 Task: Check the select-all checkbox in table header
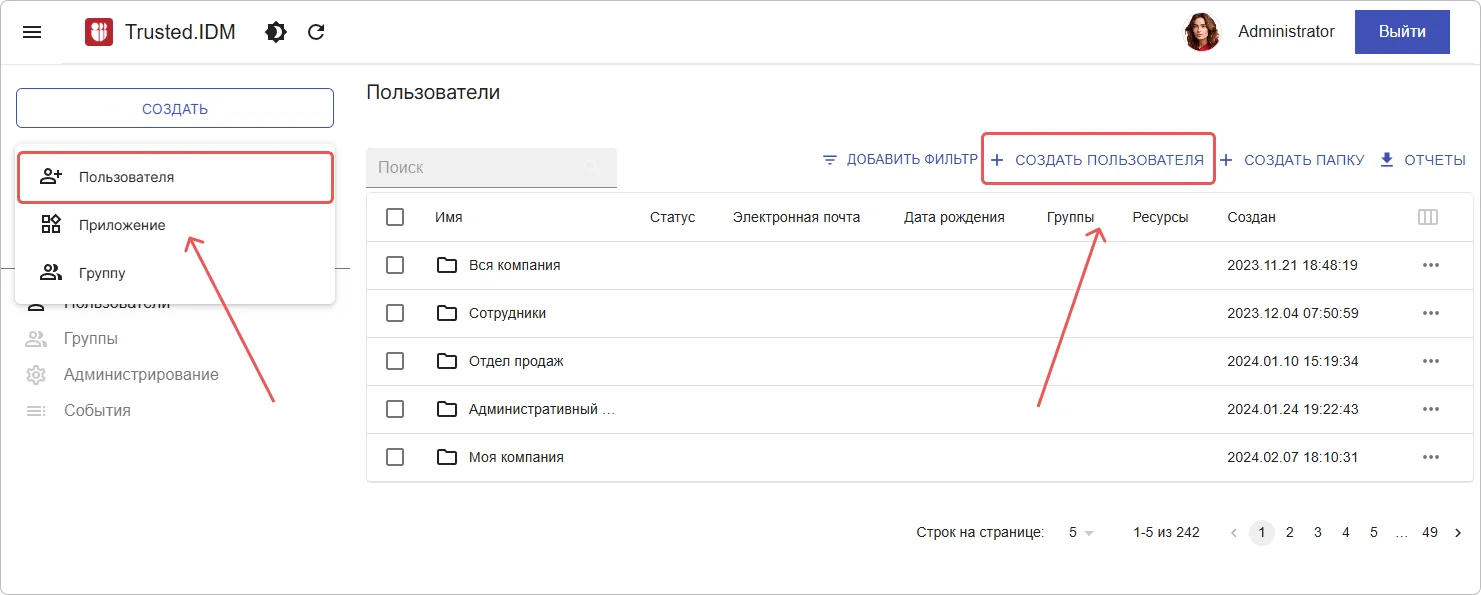coord(395,216)
